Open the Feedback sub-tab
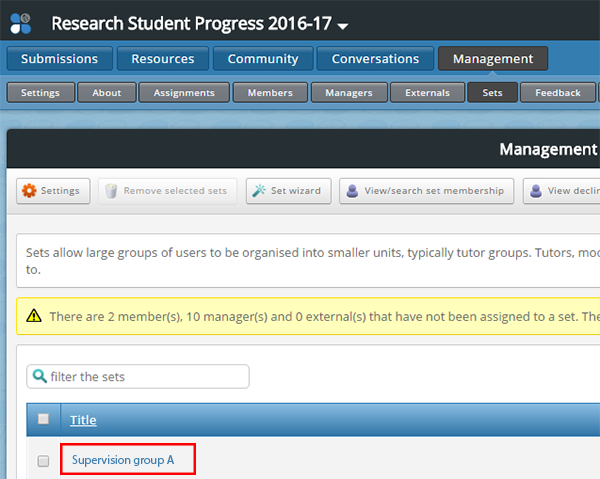The image size is (600, 479). point(558,93)
